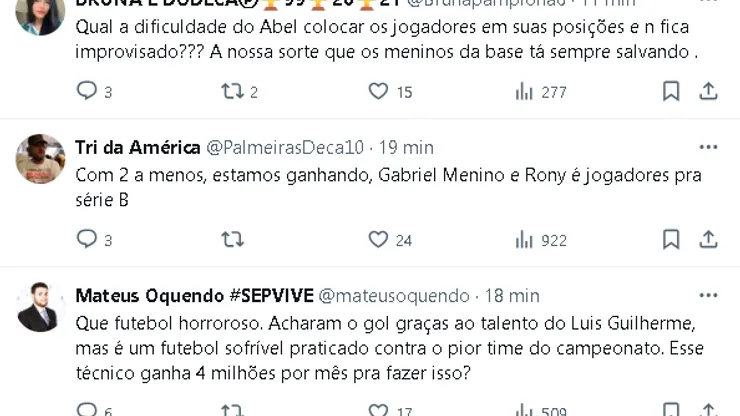
Task: Reply to Bruna's tweet about Abel
Action: (87, 92)
